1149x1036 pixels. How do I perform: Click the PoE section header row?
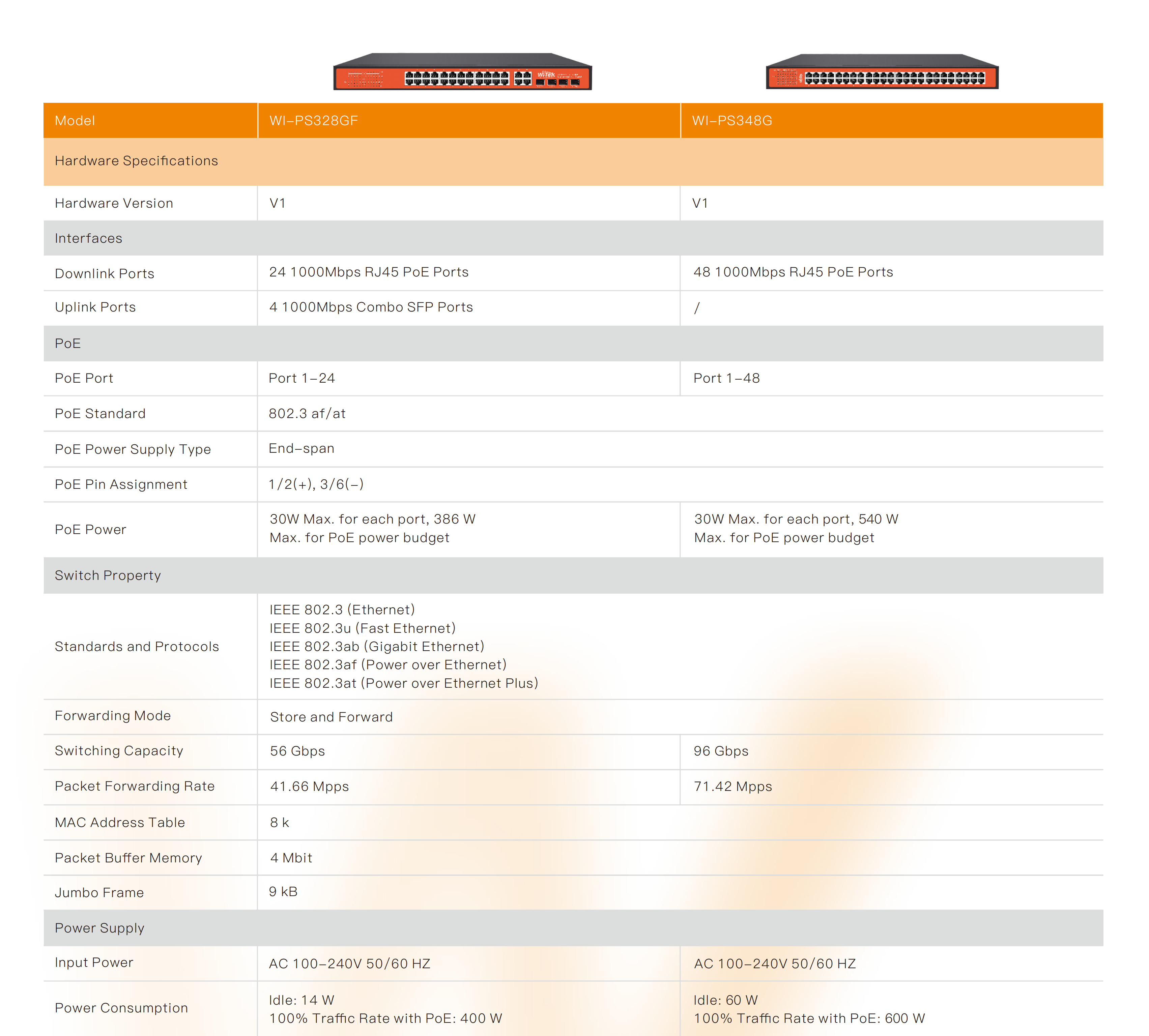tap(68, 343)
